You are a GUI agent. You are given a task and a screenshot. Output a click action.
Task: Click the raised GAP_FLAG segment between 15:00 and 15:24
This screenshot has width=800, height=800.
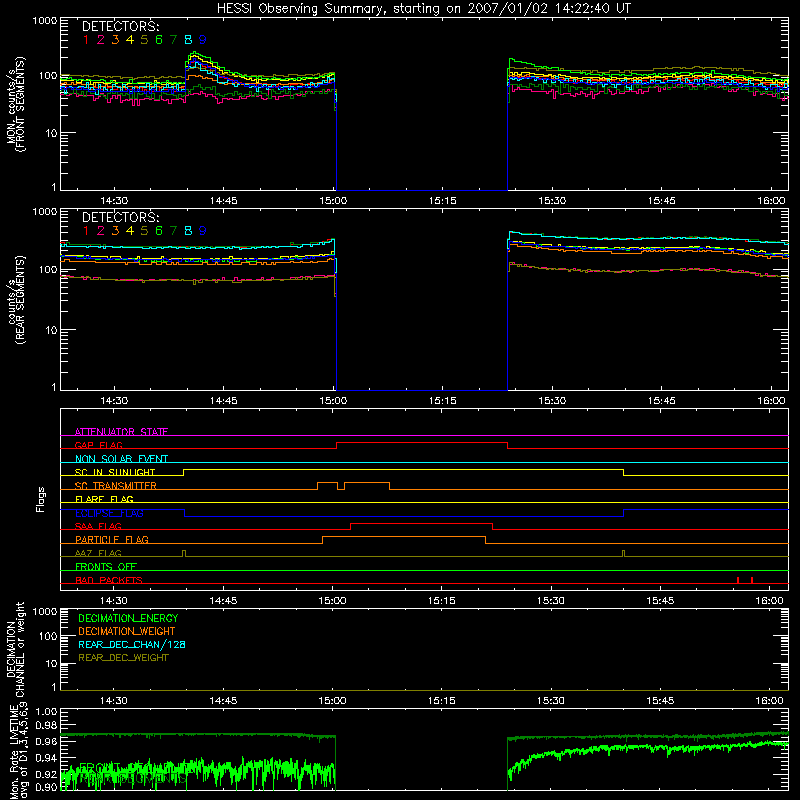point(422,443)
